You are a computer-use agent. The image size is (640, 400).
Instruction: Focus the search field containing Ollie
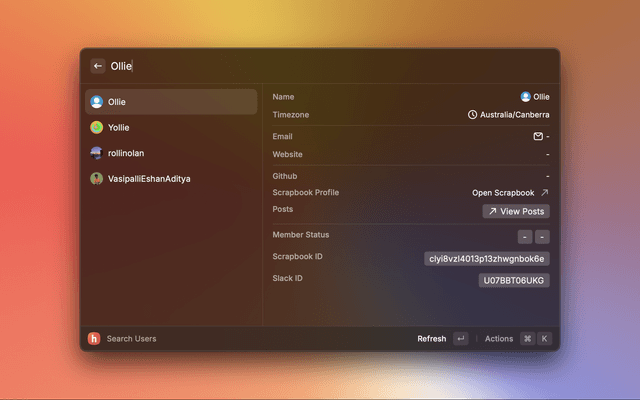click(300, 66)
